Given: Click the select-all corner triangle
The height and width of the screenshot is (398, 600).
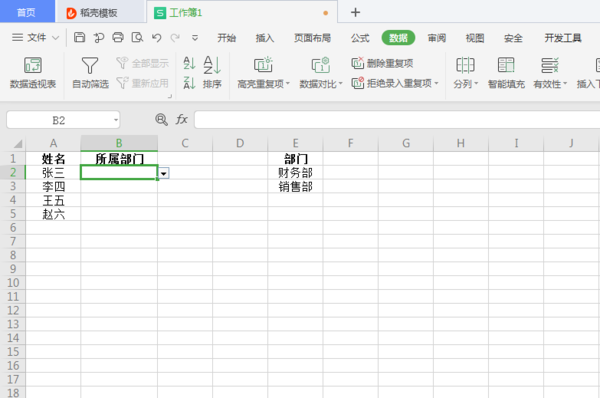Looking at the screenshot, I should [18, 144].
